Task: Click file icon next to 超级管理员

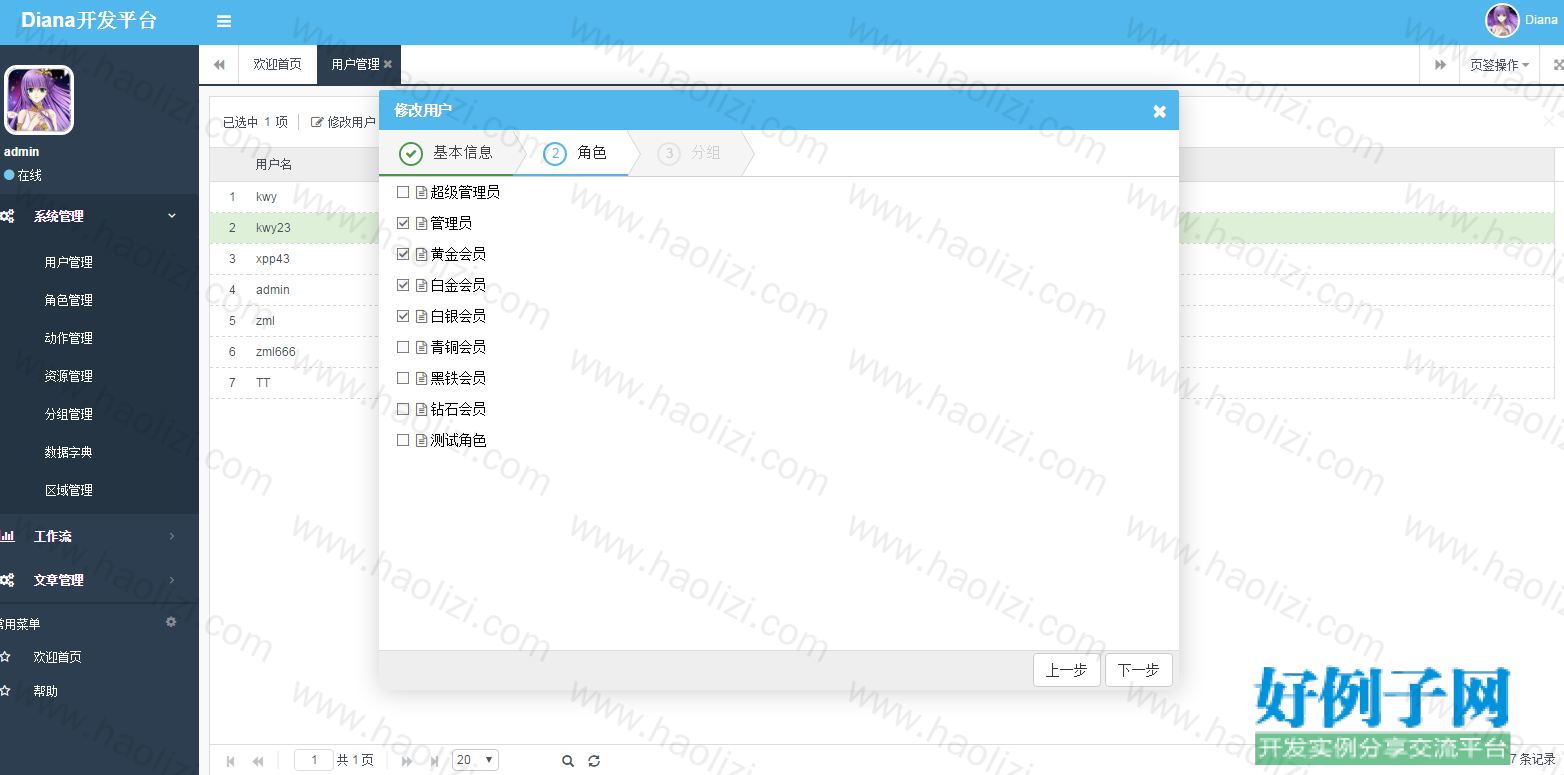Action: click(421, 192)
